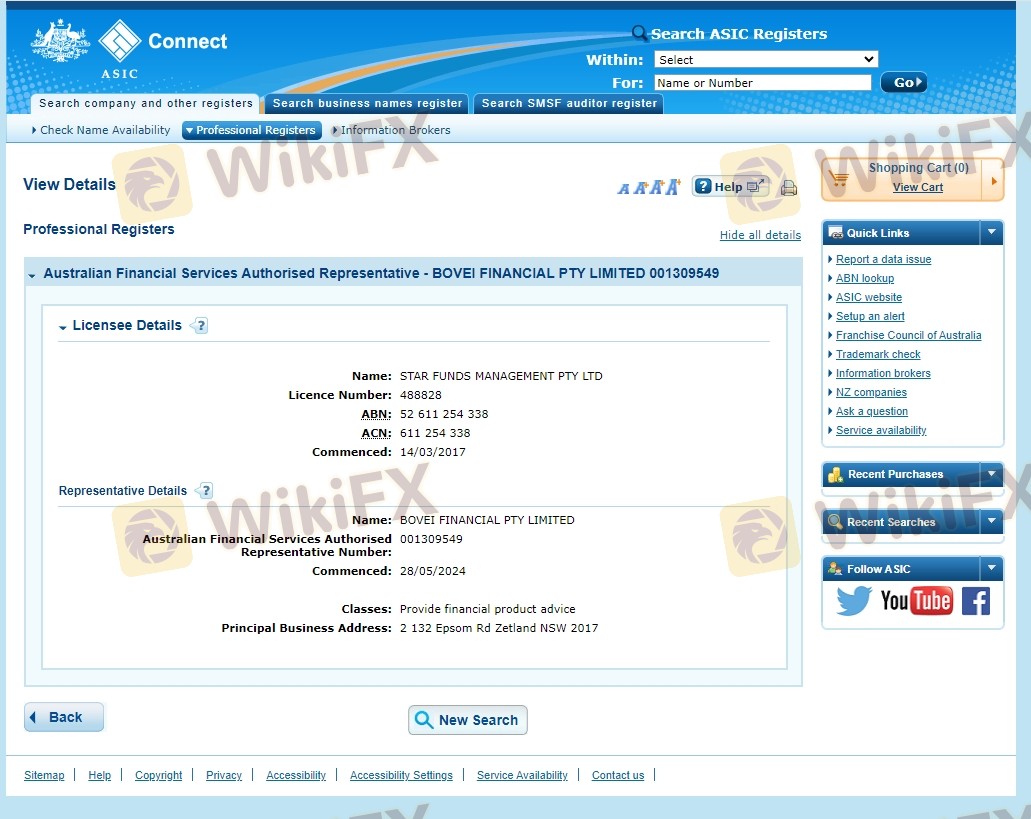1031x819 pixels.
Task: Open the Within select dropdown
Action: [x=766, y=60]
